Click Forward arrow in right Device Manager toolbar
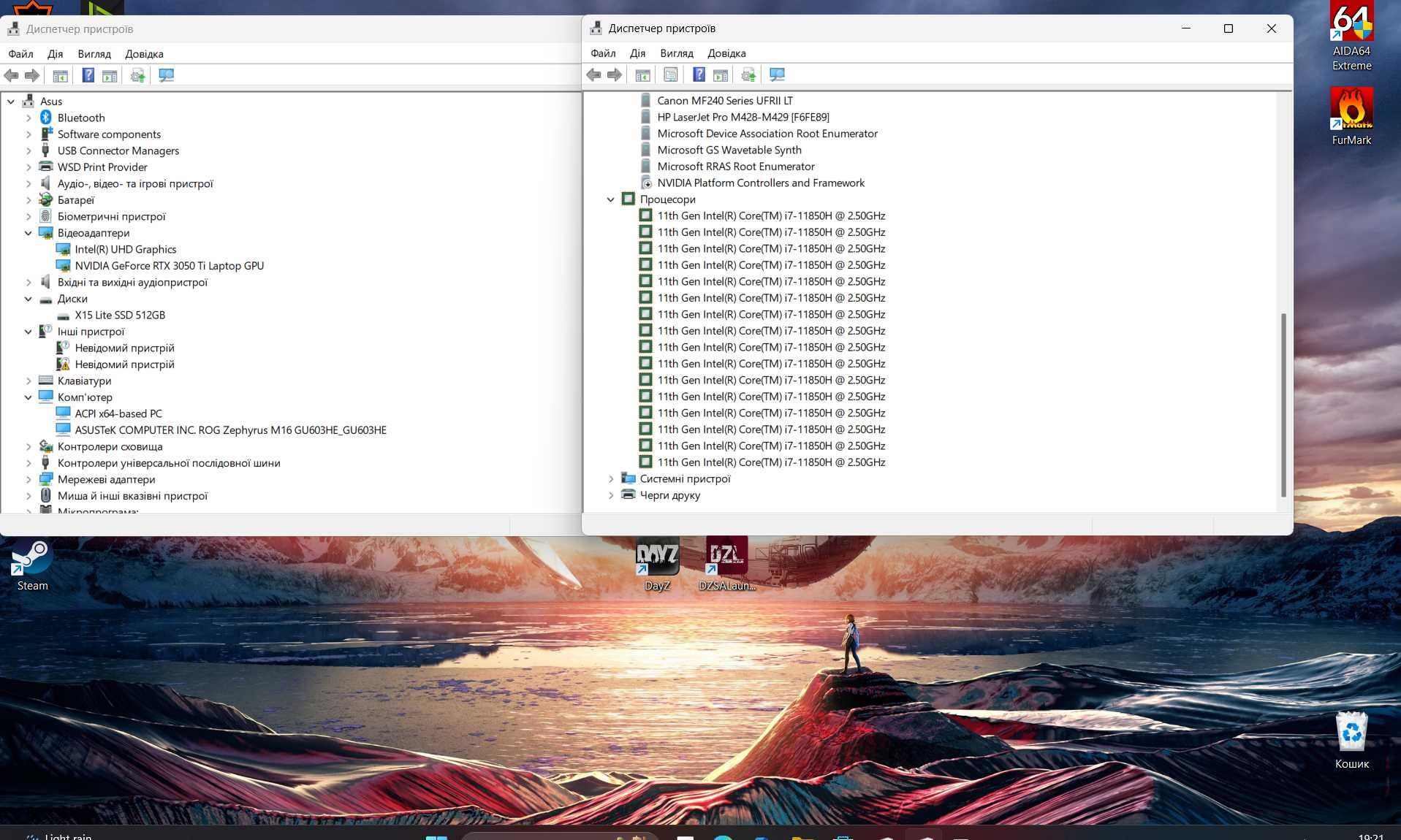Screen dimensions: 1401x840 coord(614,75)
